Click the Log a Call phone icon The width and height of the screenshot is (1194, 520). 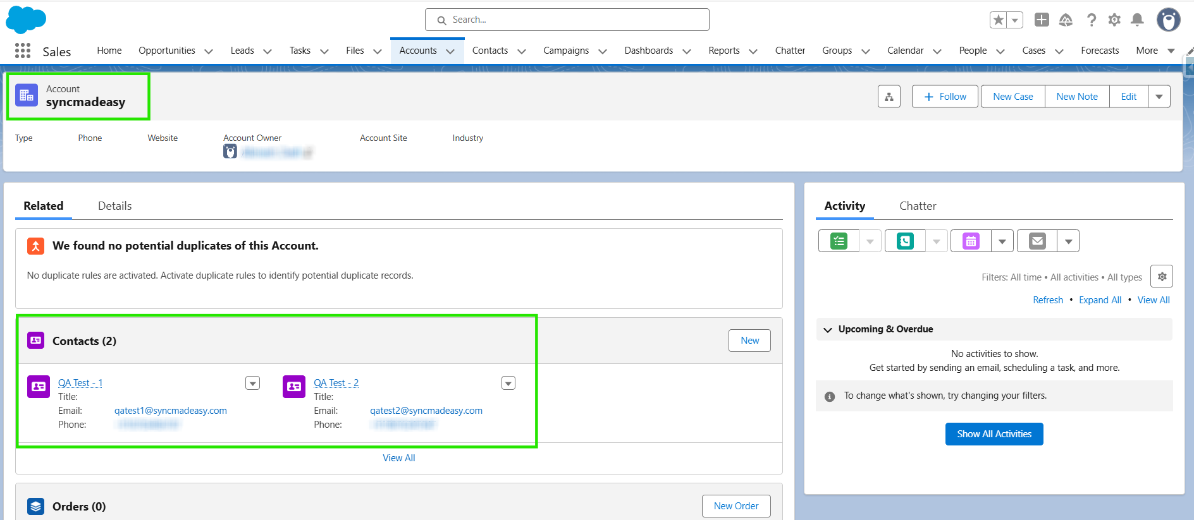point(905,241)
